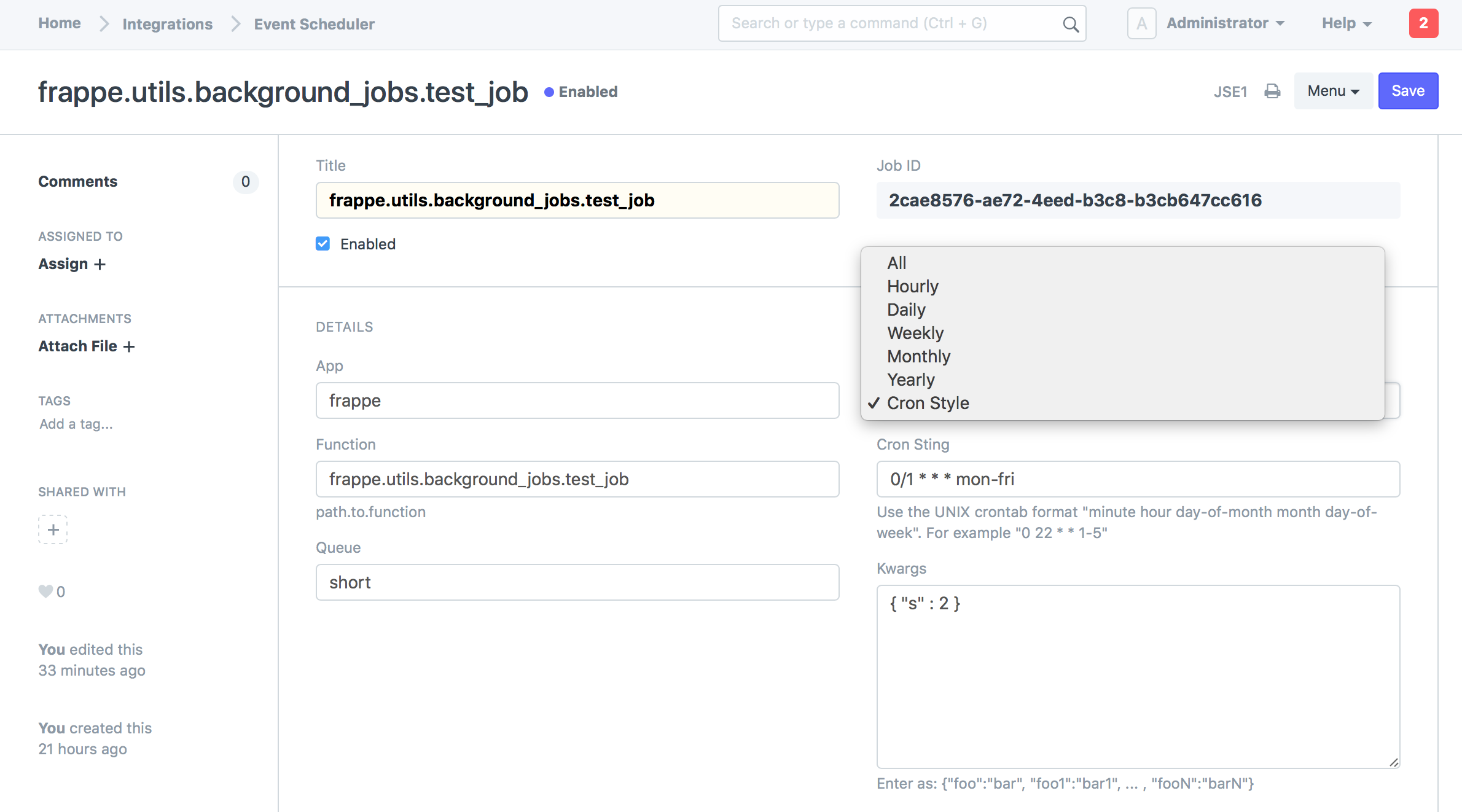Open the print view via printer icon
The width and height of the screenshot is (1462, 812).
(1272, 91)
